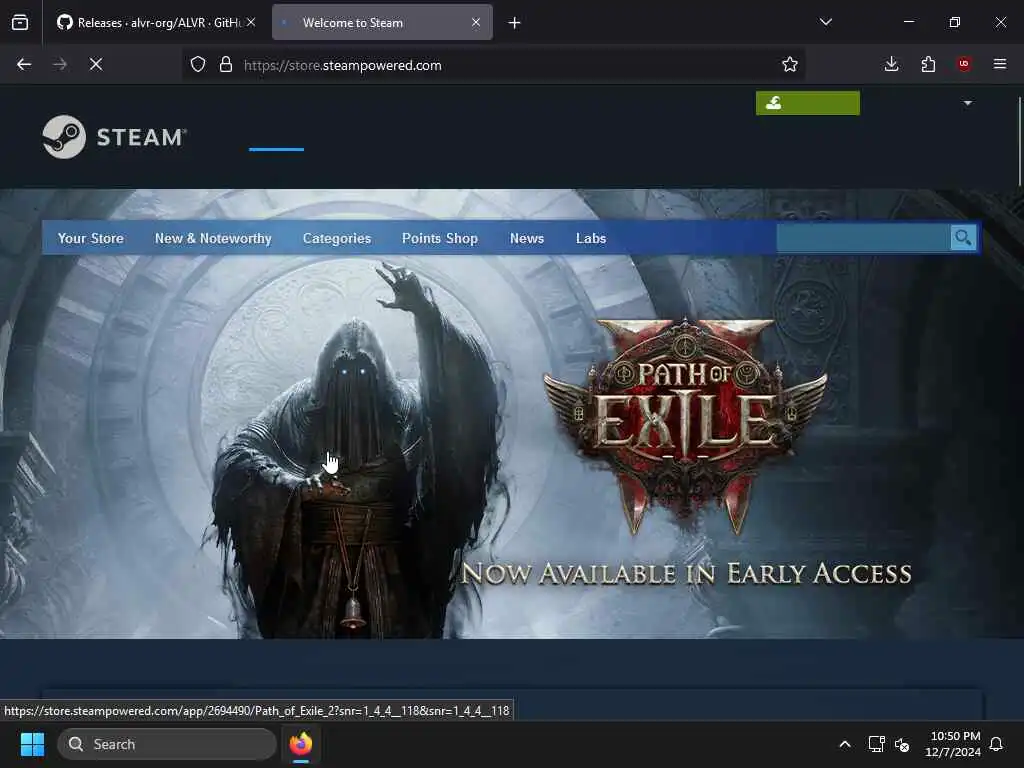Screen dimensions: 1024x768
Task: Stop loading the page
Action: coord(96,64)
